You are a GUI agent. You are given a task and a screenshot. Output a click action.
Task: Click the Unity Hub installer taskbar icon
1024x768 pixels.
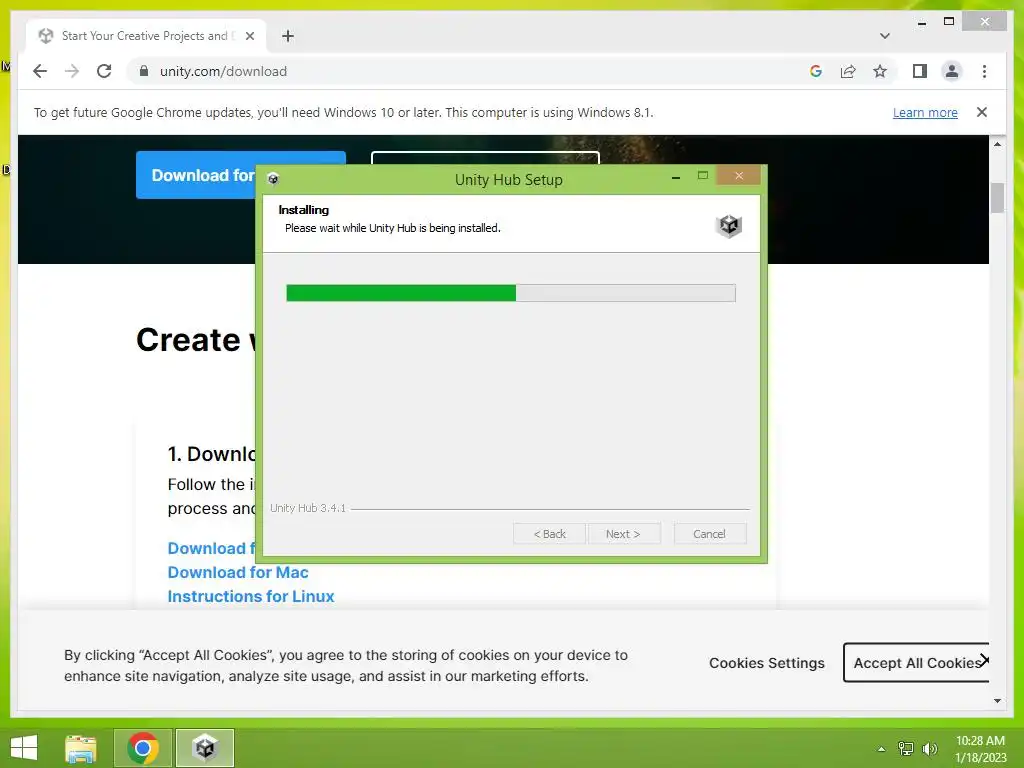205,748
